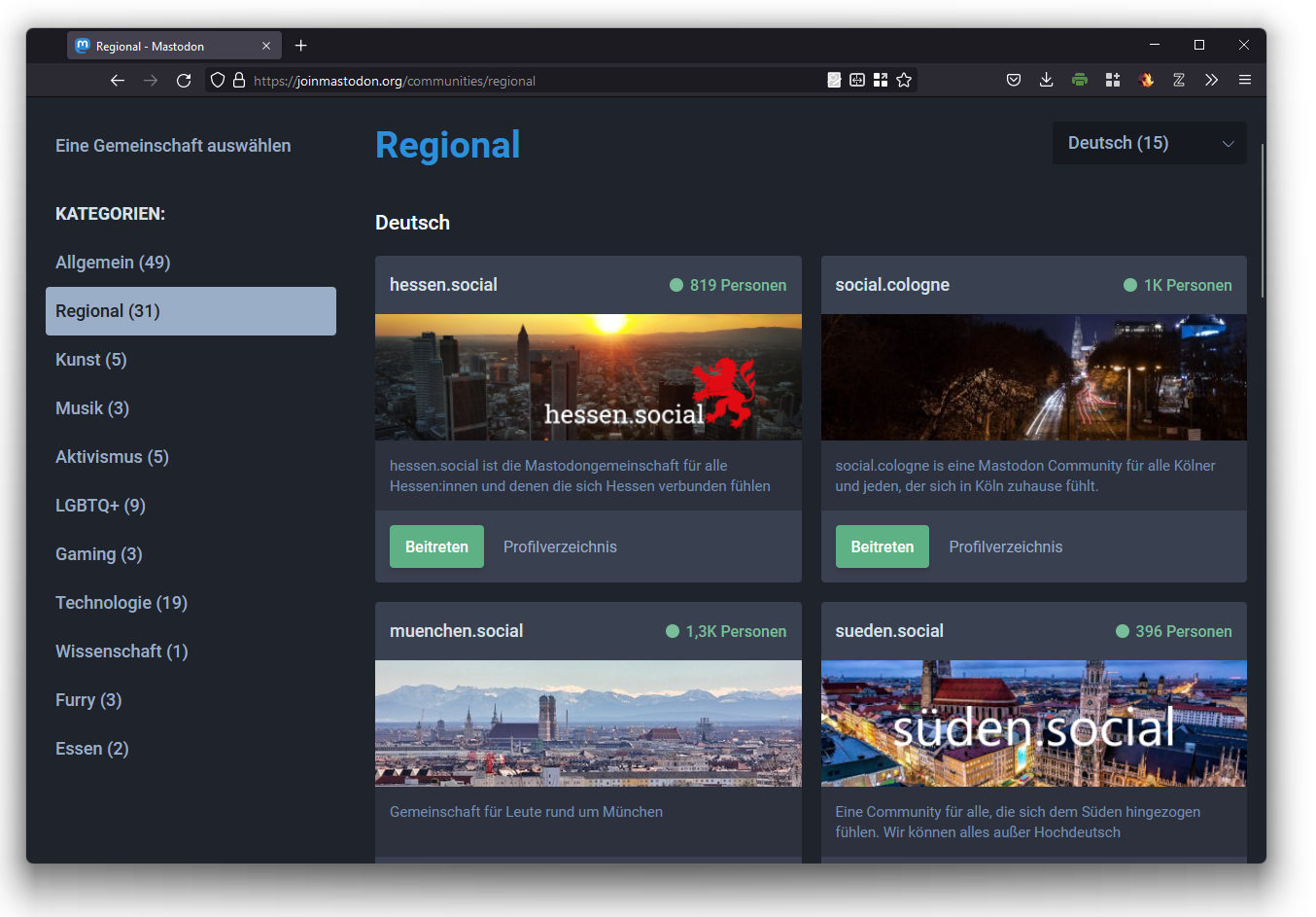Go back to the previous page
The image size is (1316, 917).
118,81
